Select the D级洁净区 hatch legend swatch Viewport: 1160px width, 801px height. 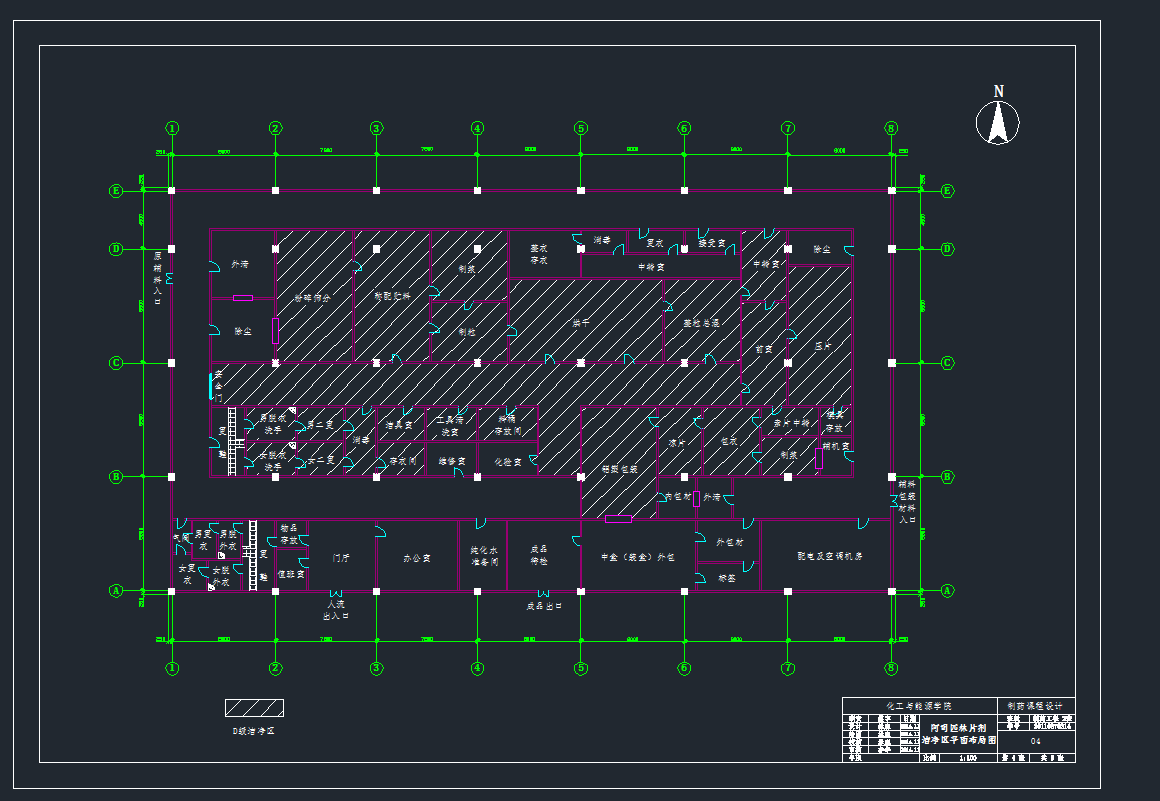(254, 708)
